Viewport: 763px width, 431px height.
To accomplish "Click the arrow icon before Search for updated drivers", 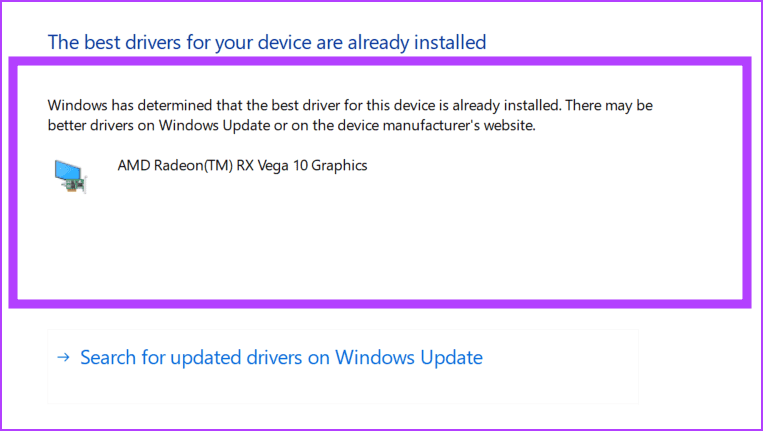I will (63, 358).
